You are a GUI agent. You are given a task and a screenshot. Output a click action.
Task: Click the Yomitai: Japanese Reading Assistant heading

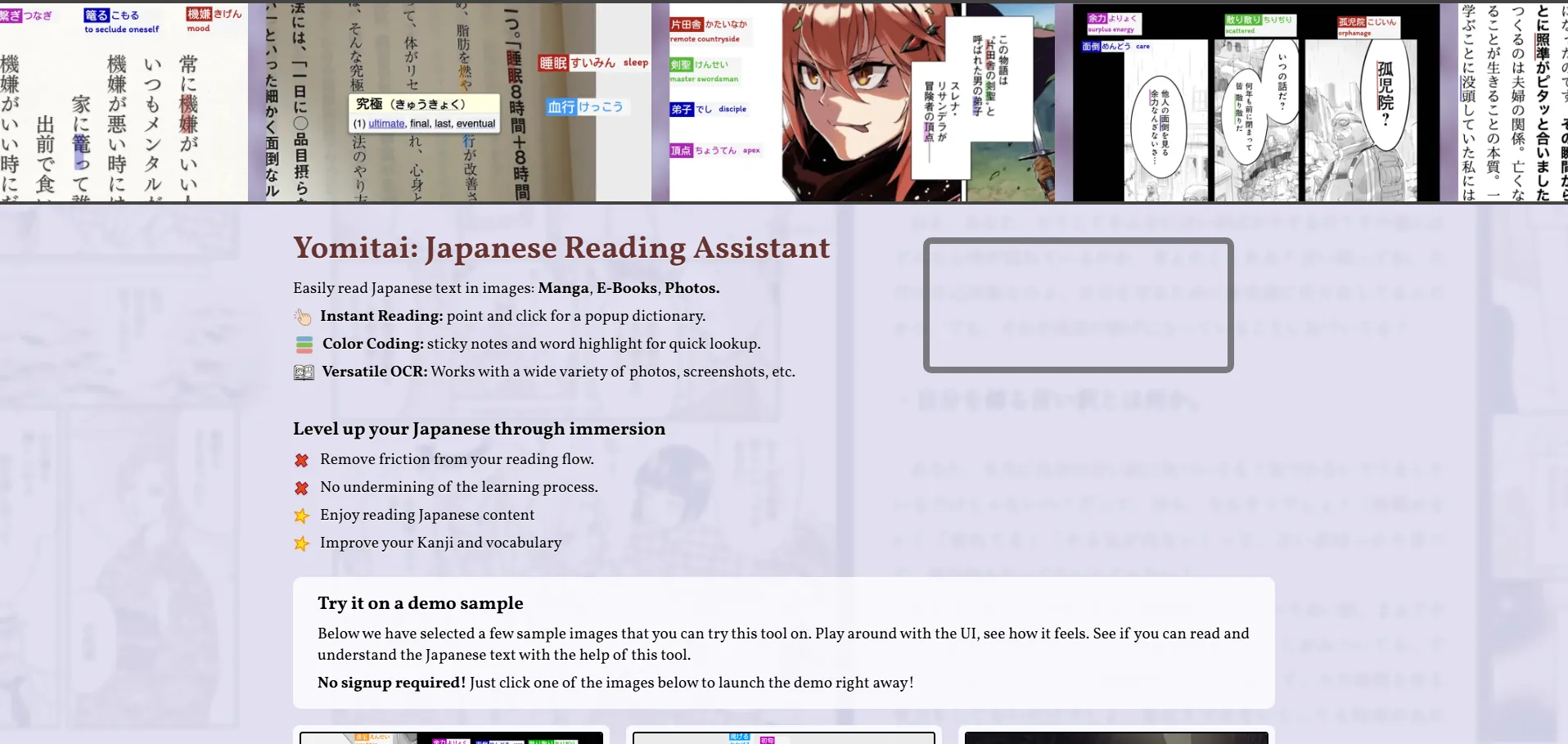click(561, 247)
